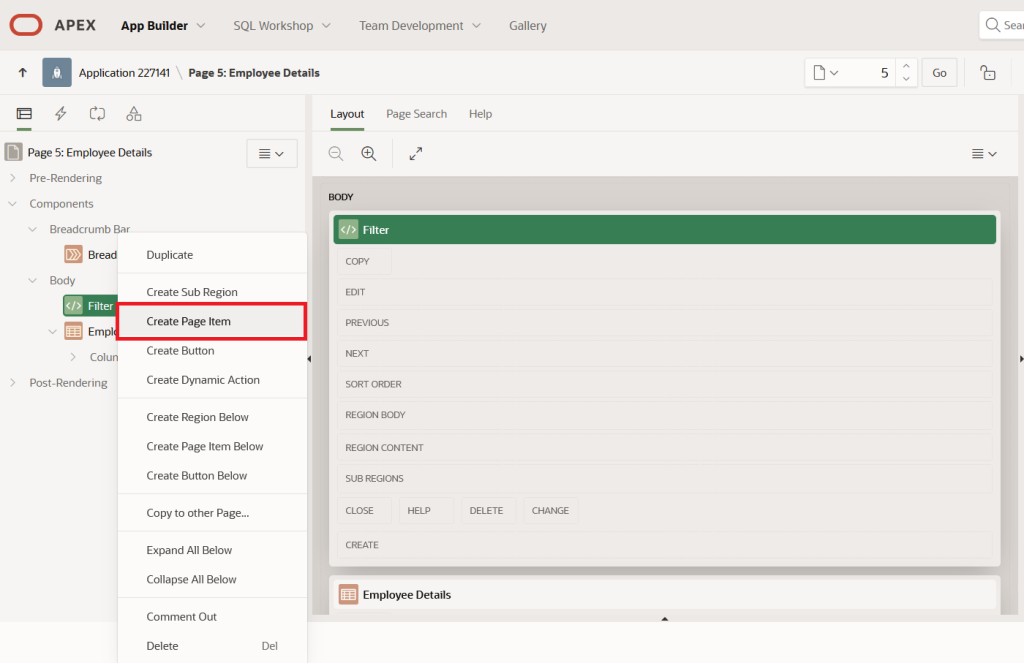Expand the Pre-Rendering tree node

(12, 178)
